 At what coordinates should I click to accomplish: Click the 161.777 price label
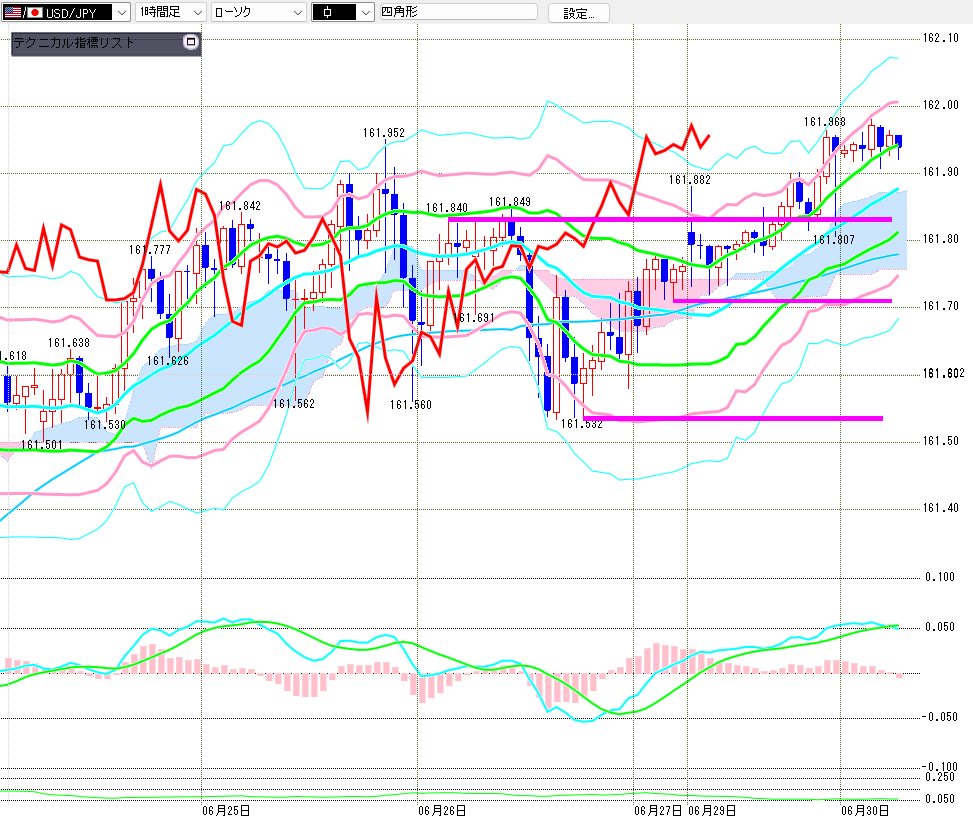click(150, 250)
